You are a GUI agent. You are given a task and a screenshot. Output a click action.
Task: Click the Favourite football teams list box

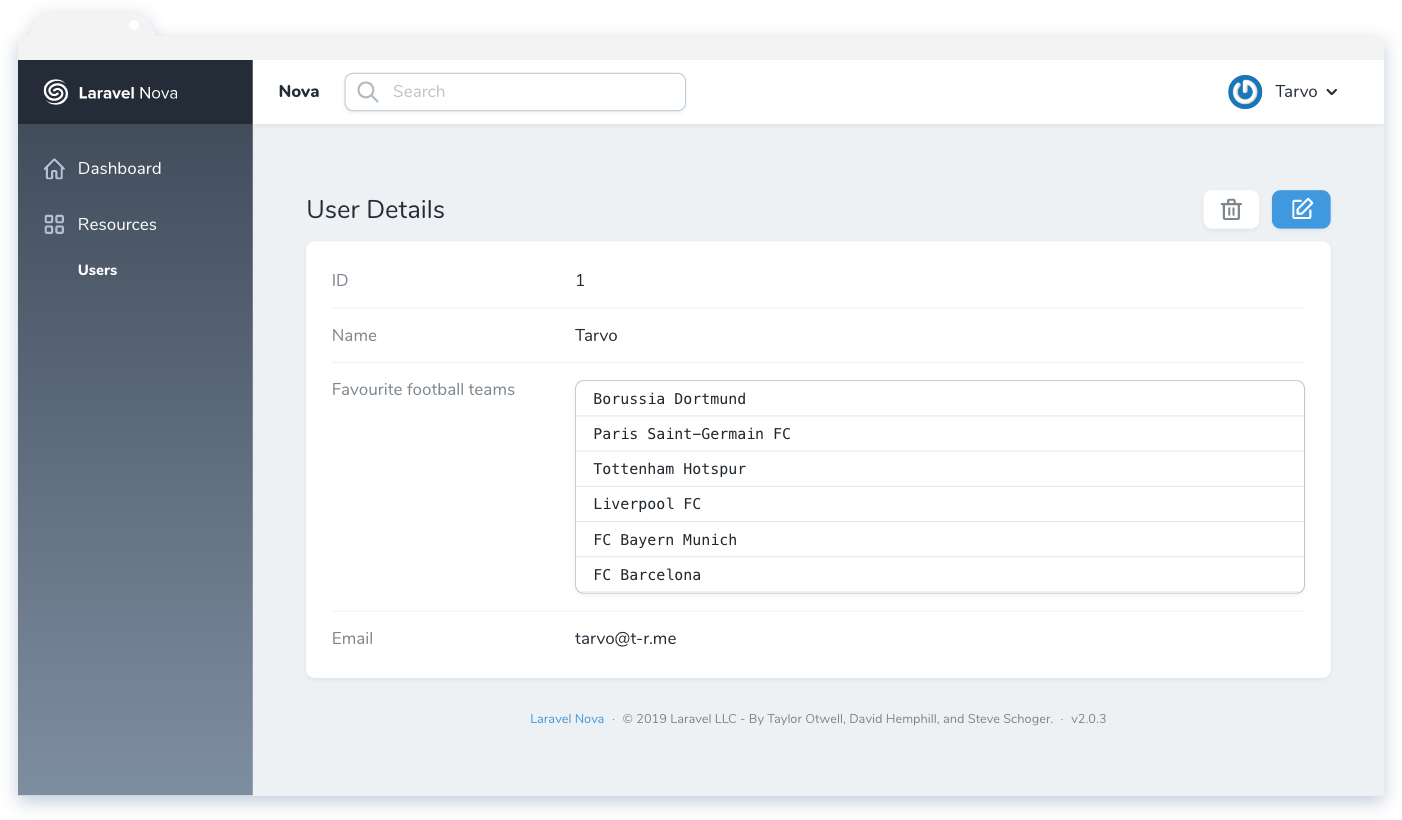(939, 486)
